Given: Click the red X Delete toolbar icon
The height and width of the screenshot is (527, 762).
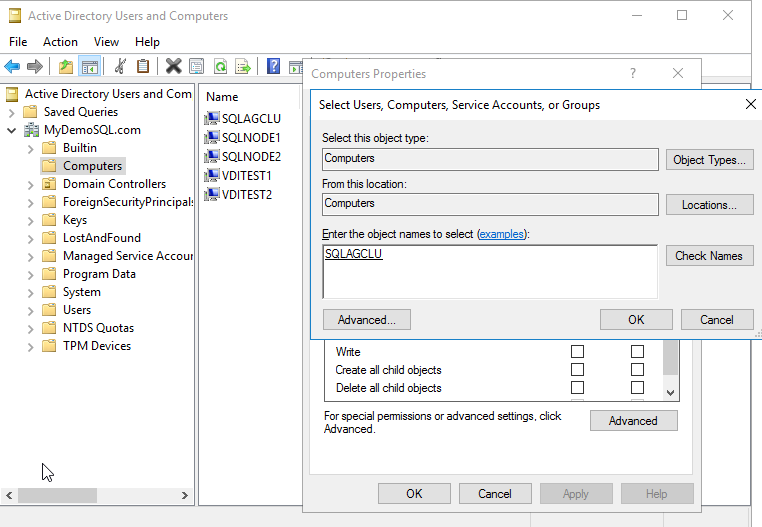Looking at the screenshot, I should [x=173, y=67].
